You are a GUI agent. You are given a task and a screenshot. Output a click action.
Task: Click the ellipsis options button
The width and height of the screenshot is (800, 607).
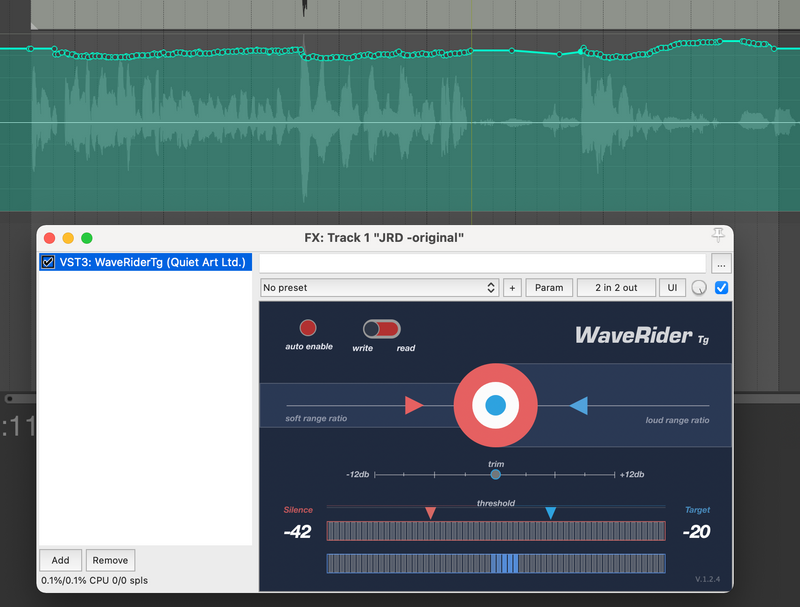click(722, 264)
